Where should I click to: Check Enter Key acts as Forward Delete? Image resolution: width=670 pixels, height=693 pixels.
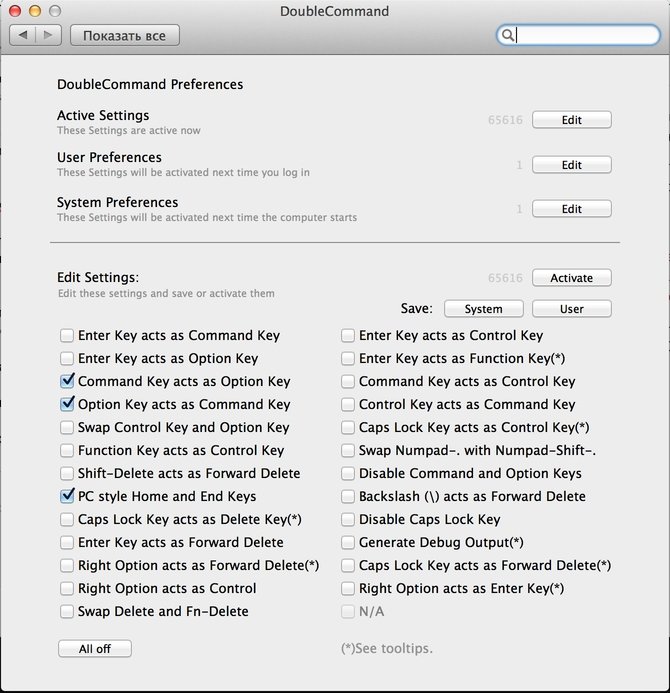pos(67,542)
